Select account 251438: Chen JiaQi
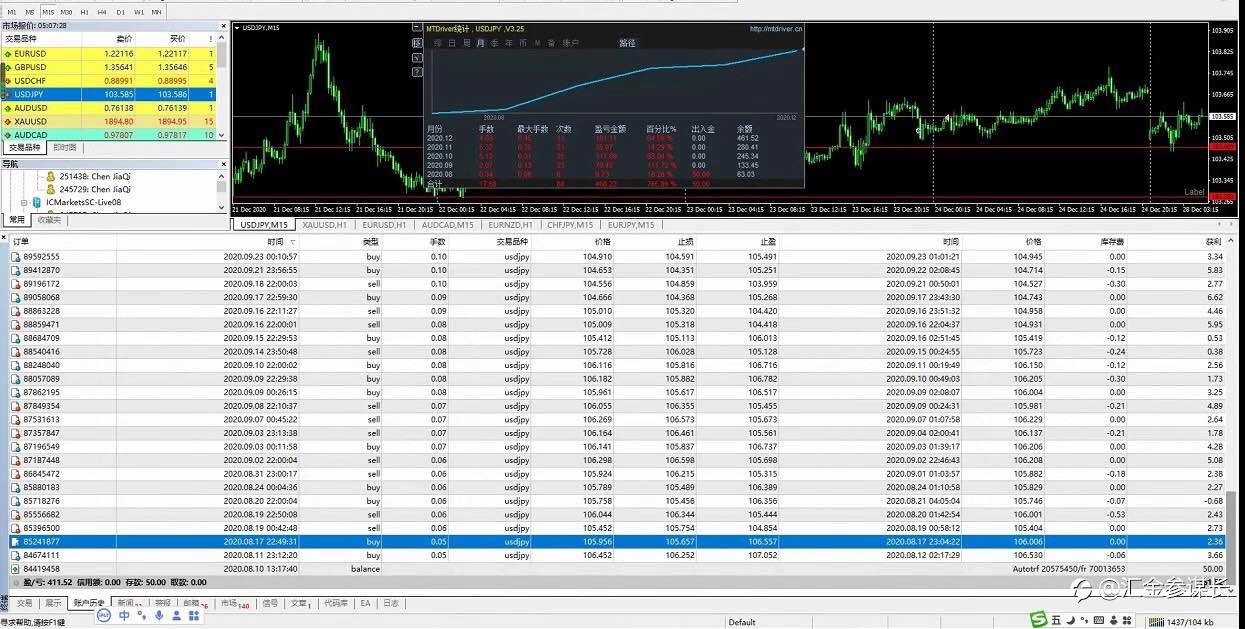Viewport: 1245px width, 629px height. [x=95, y=176]
